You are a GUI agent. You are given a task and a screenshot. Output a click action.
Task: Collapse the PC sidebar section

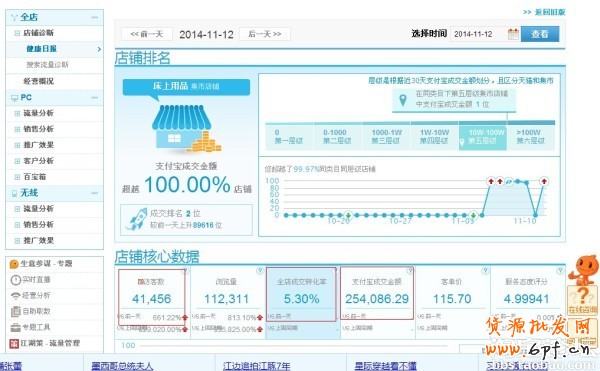pos(95,98)
